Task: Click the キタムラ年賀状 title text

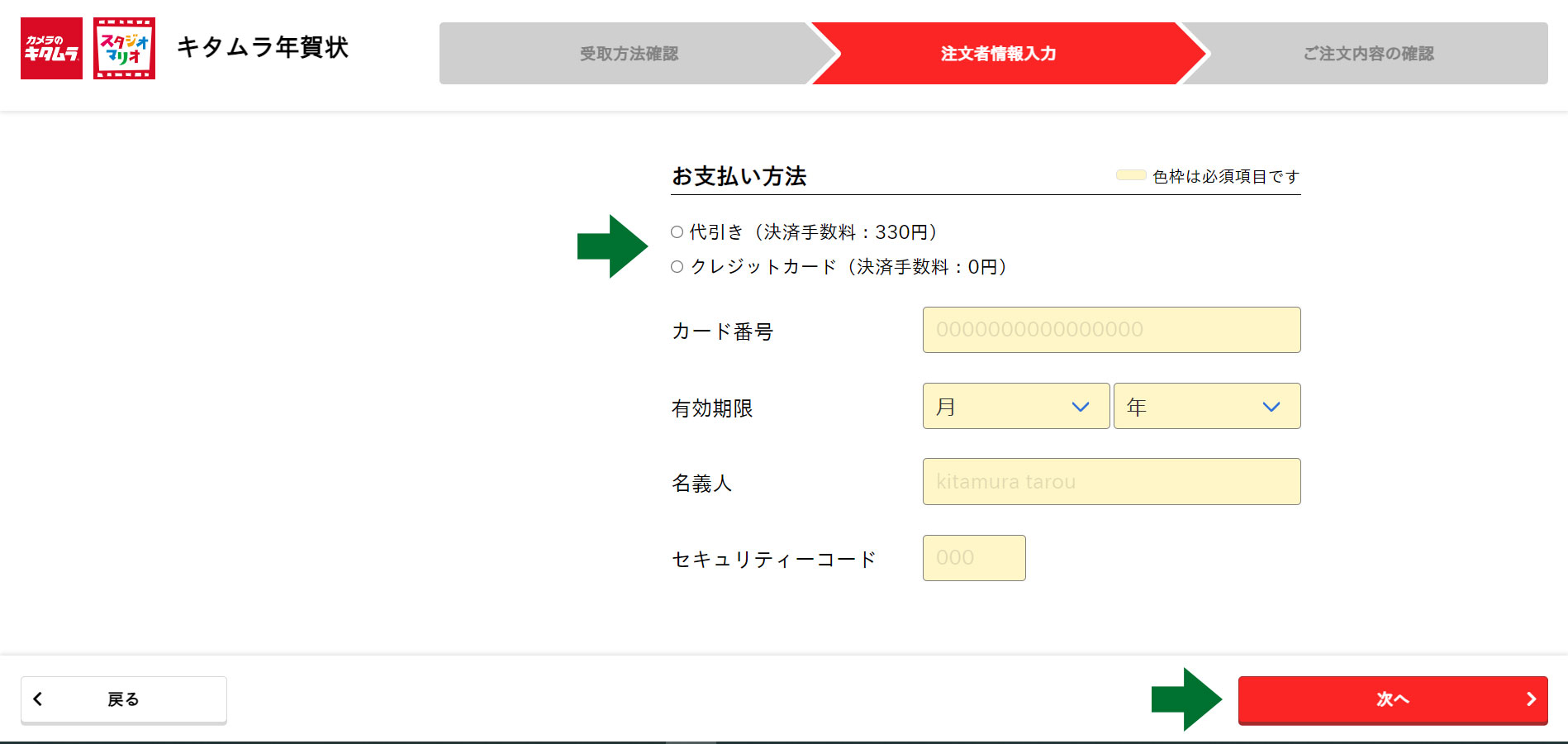Action: pyautogui.click(x=263, y=47)
